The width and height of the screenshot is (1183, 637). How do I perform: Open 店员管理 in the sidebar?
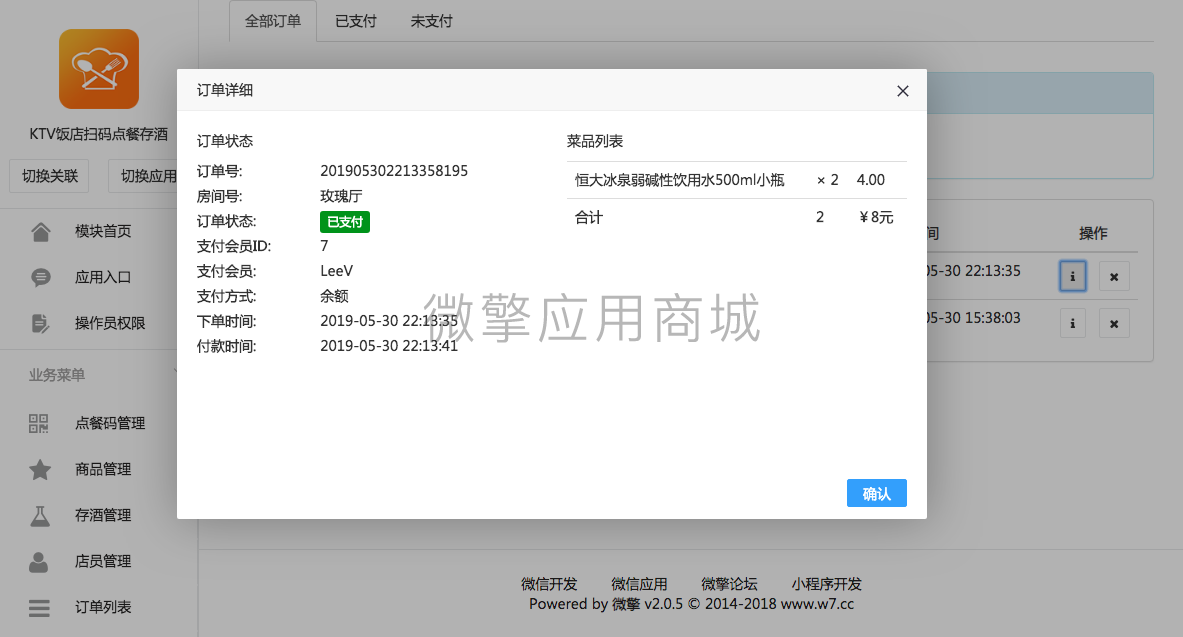tap(103, 562)
